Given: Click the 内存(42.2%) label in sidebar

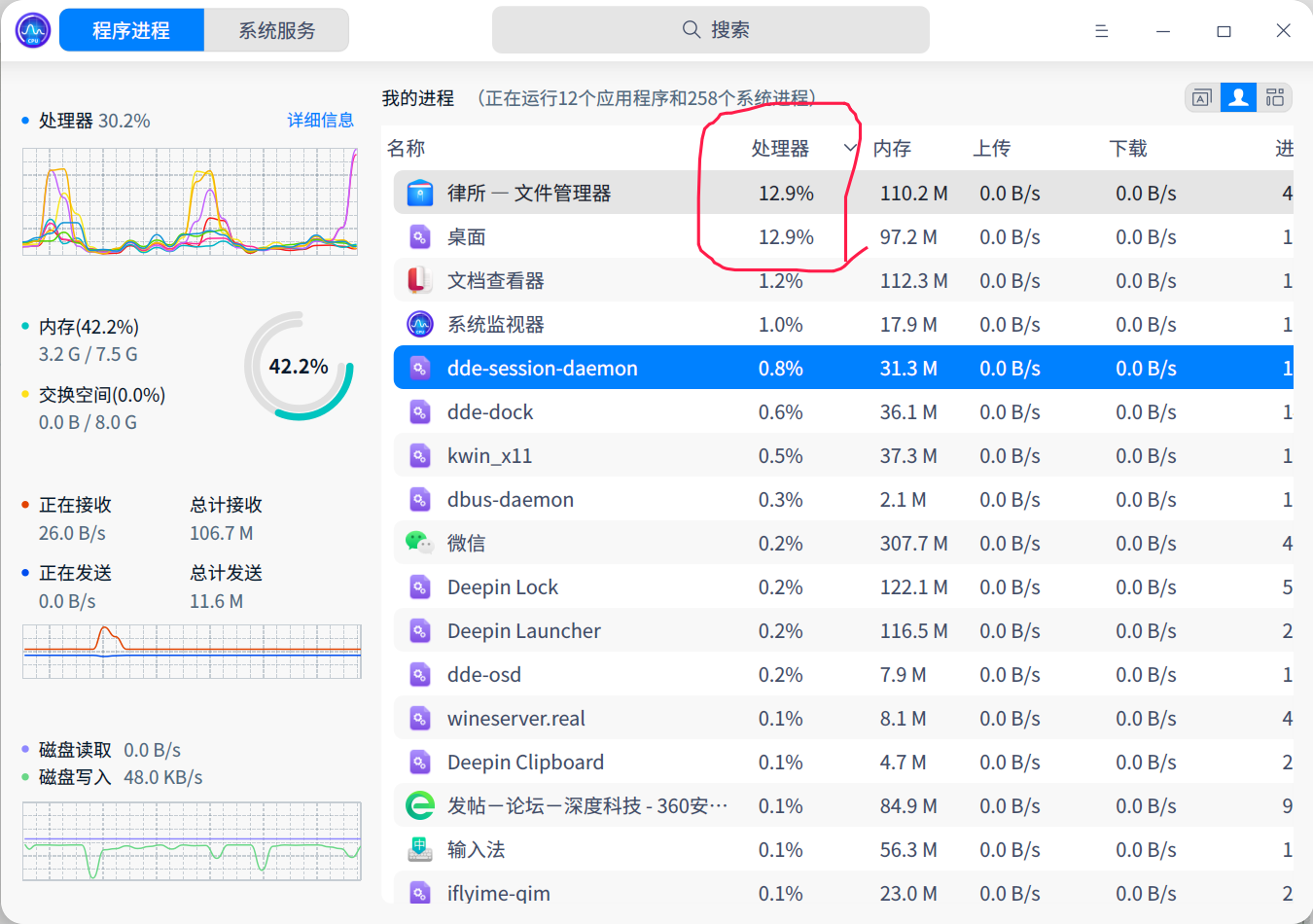Looking at the screenshot, I should 89,327.
